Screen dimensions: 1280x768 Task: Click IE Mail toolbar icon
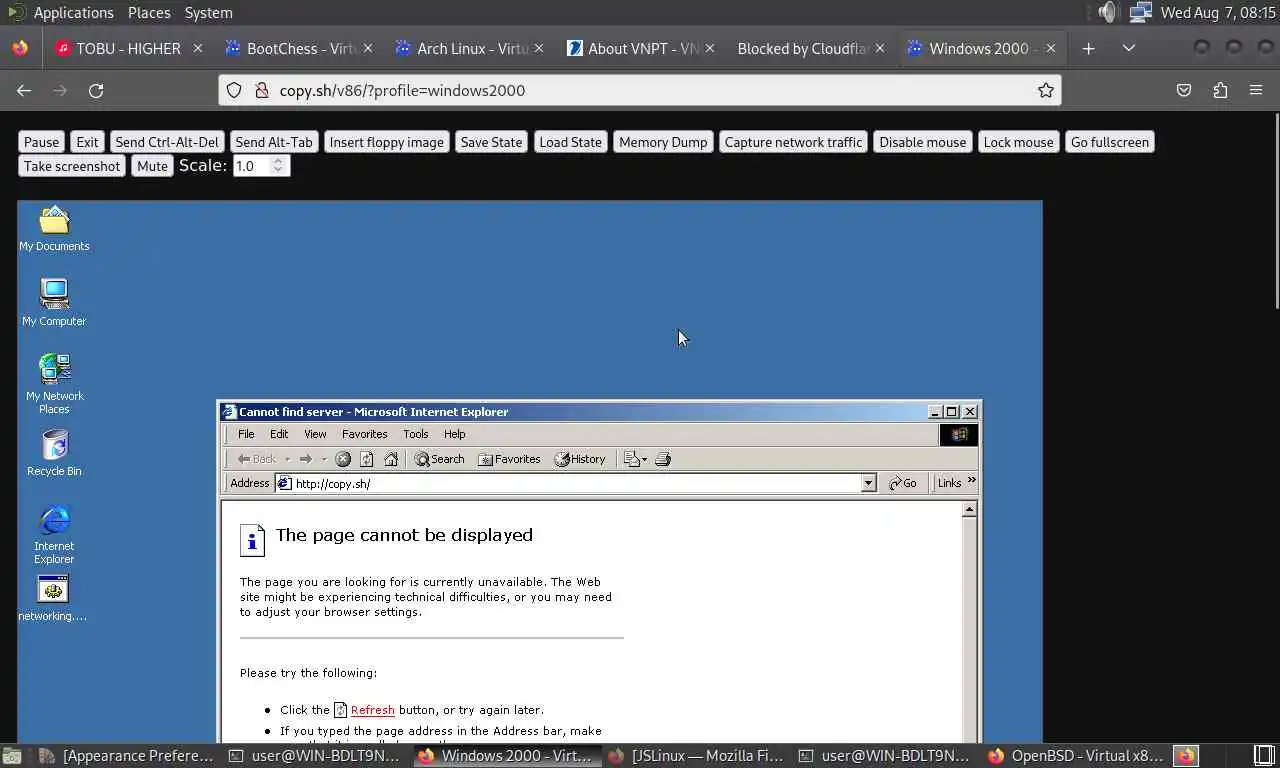[632, 459]
